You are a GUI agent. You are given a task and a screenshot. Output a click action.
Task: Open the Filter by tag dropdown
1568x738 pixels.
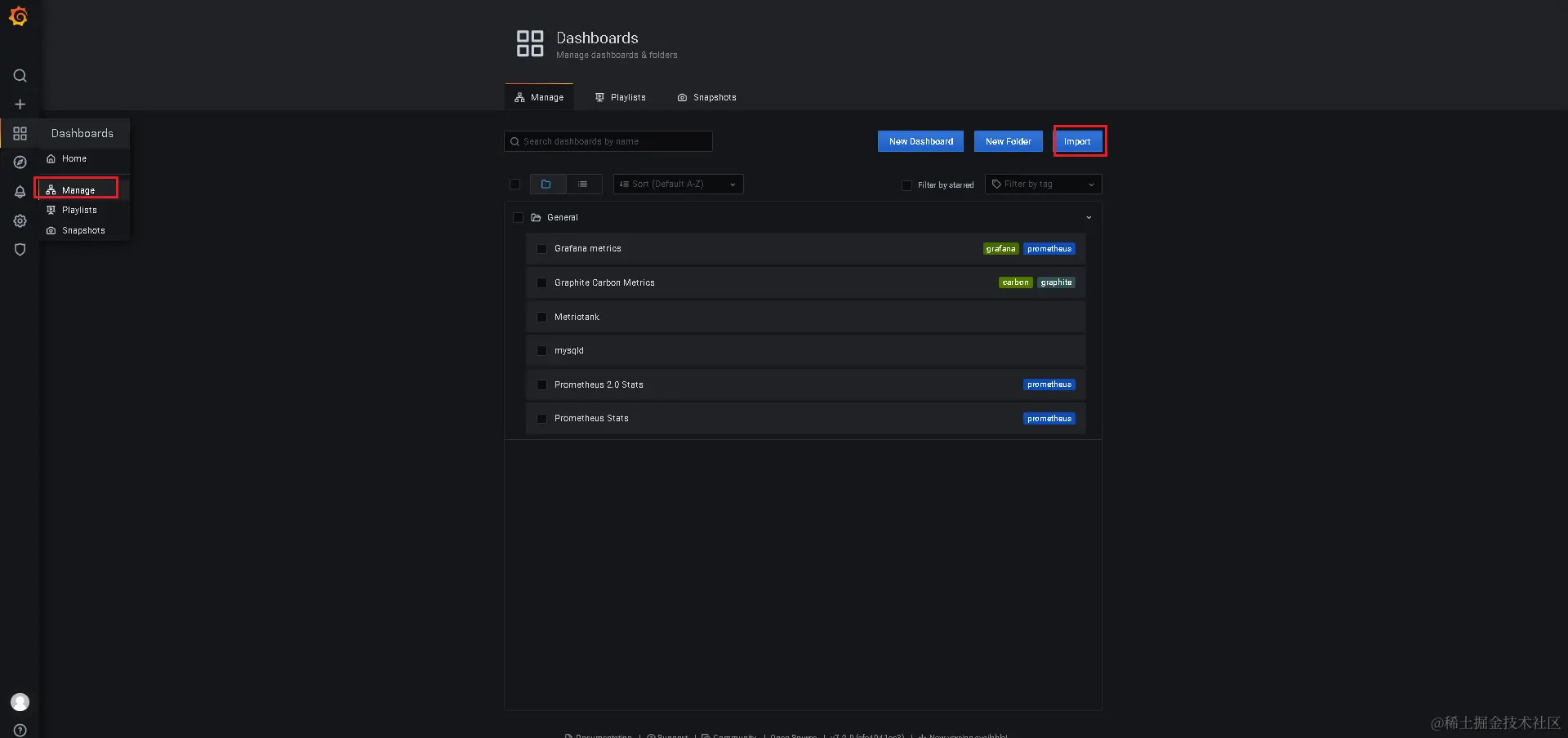[x=1044, y=184]
